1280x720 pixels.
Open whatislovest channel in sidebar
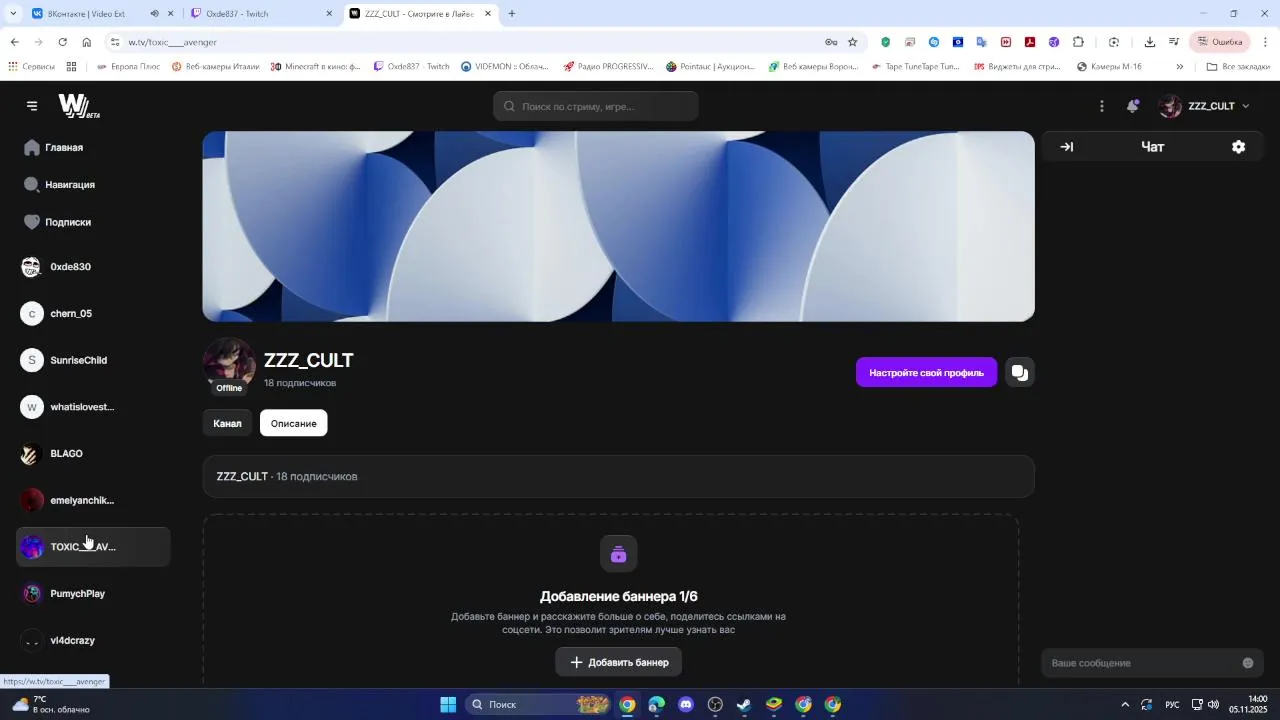coord(93,407)
